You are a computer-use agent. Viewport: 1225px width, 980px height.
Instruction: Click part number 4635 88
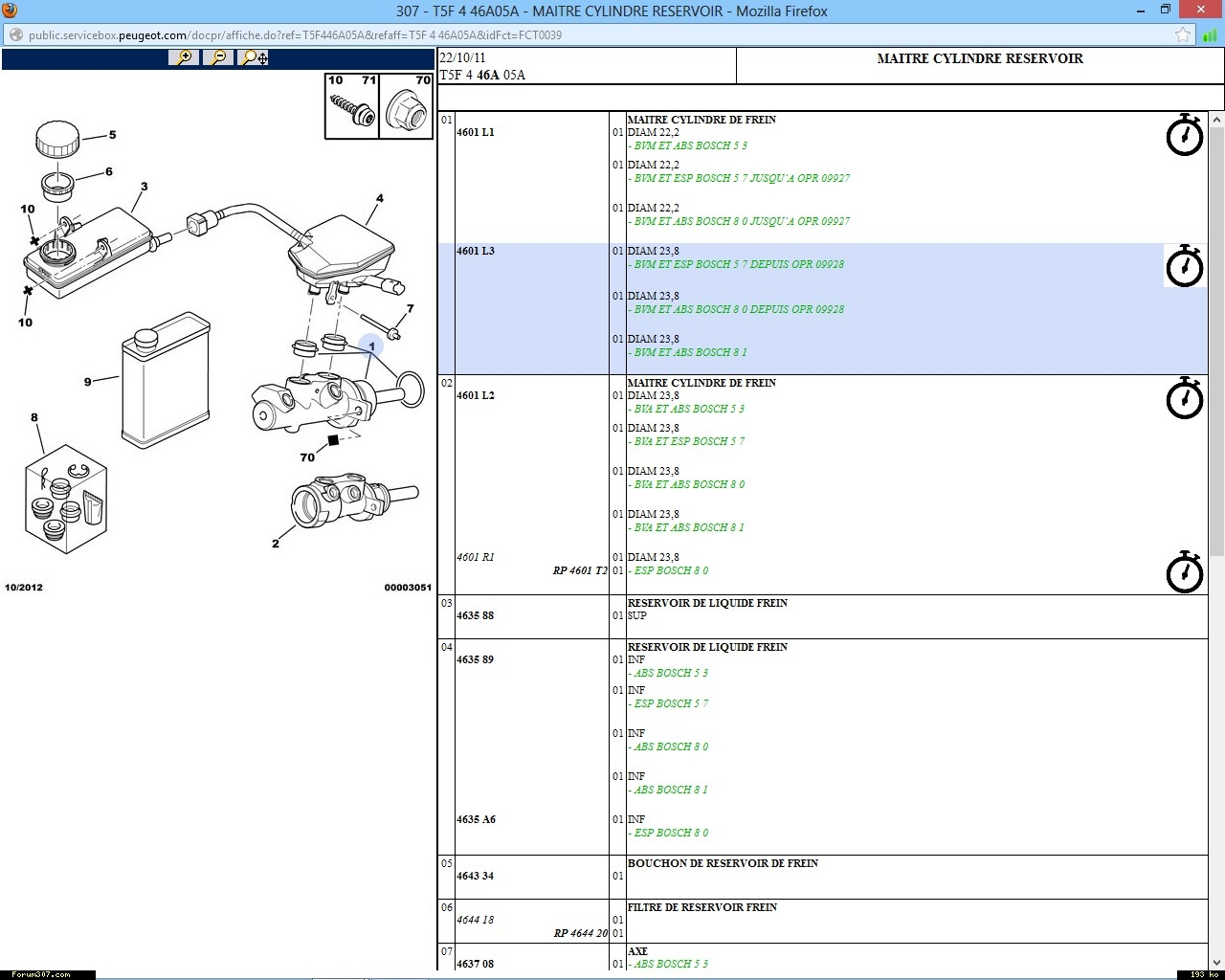point(476,616)
